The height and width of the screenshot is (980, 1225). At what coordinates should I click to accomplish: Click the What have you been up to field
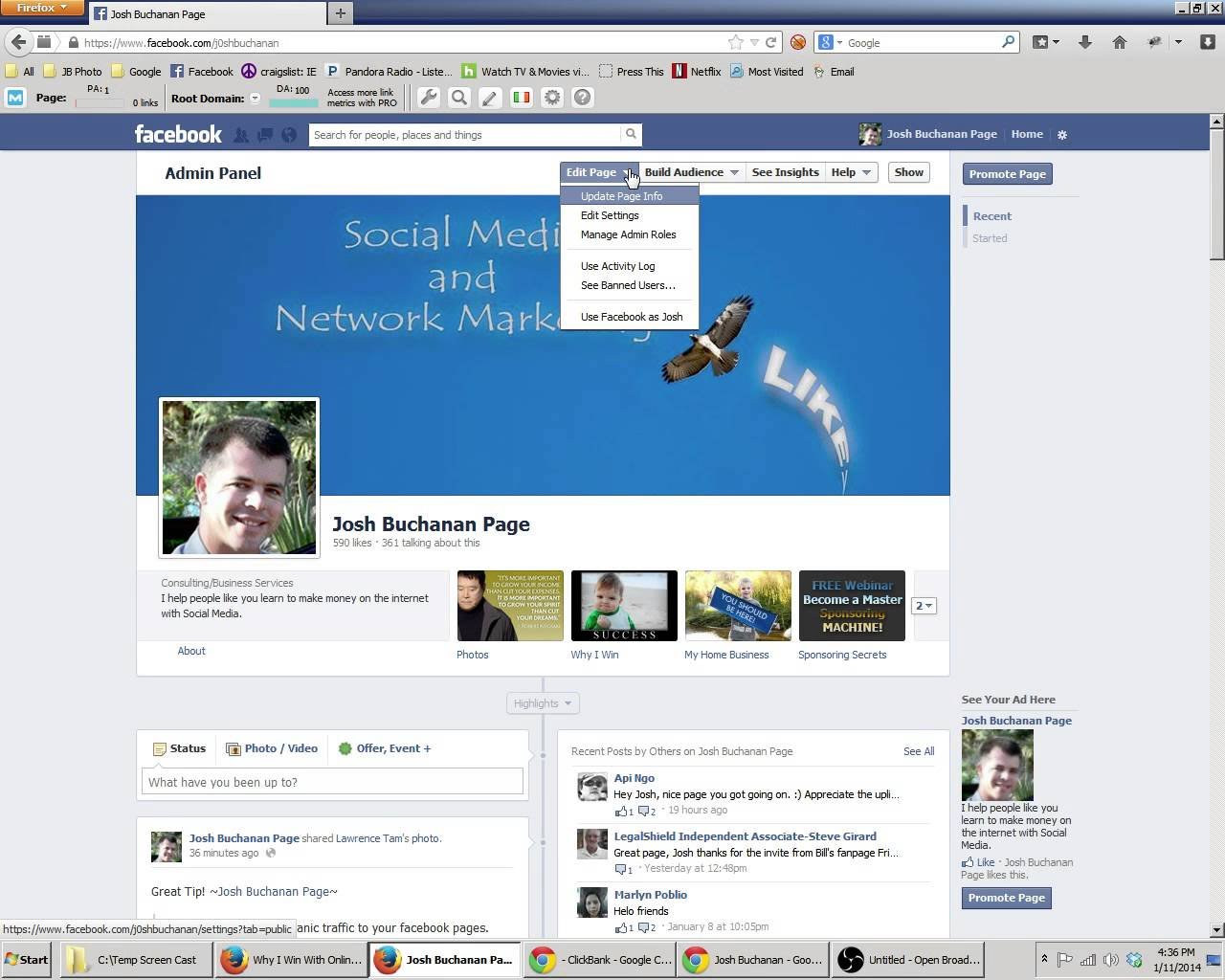[332, 782]
